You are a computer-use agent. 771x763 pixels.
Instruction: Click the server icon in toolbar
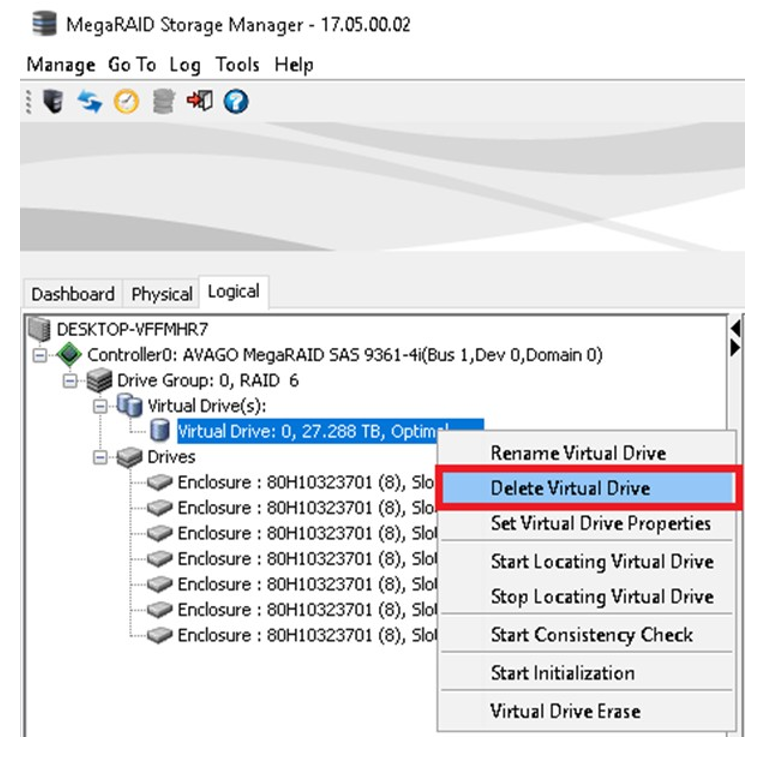coord(53,102)
